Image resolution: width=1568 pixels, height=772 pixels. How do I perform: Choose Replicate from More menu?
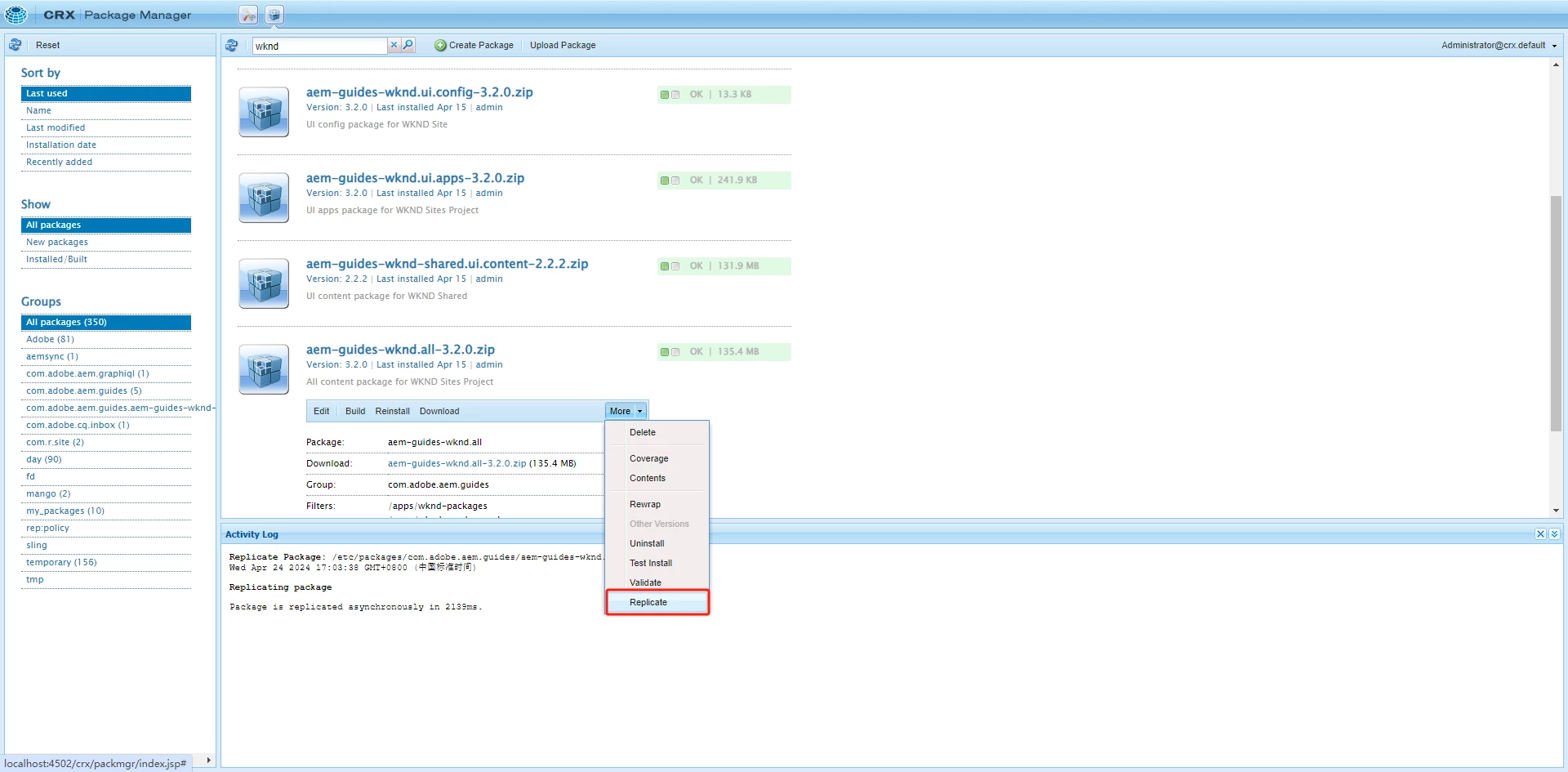tap(657, 602)
